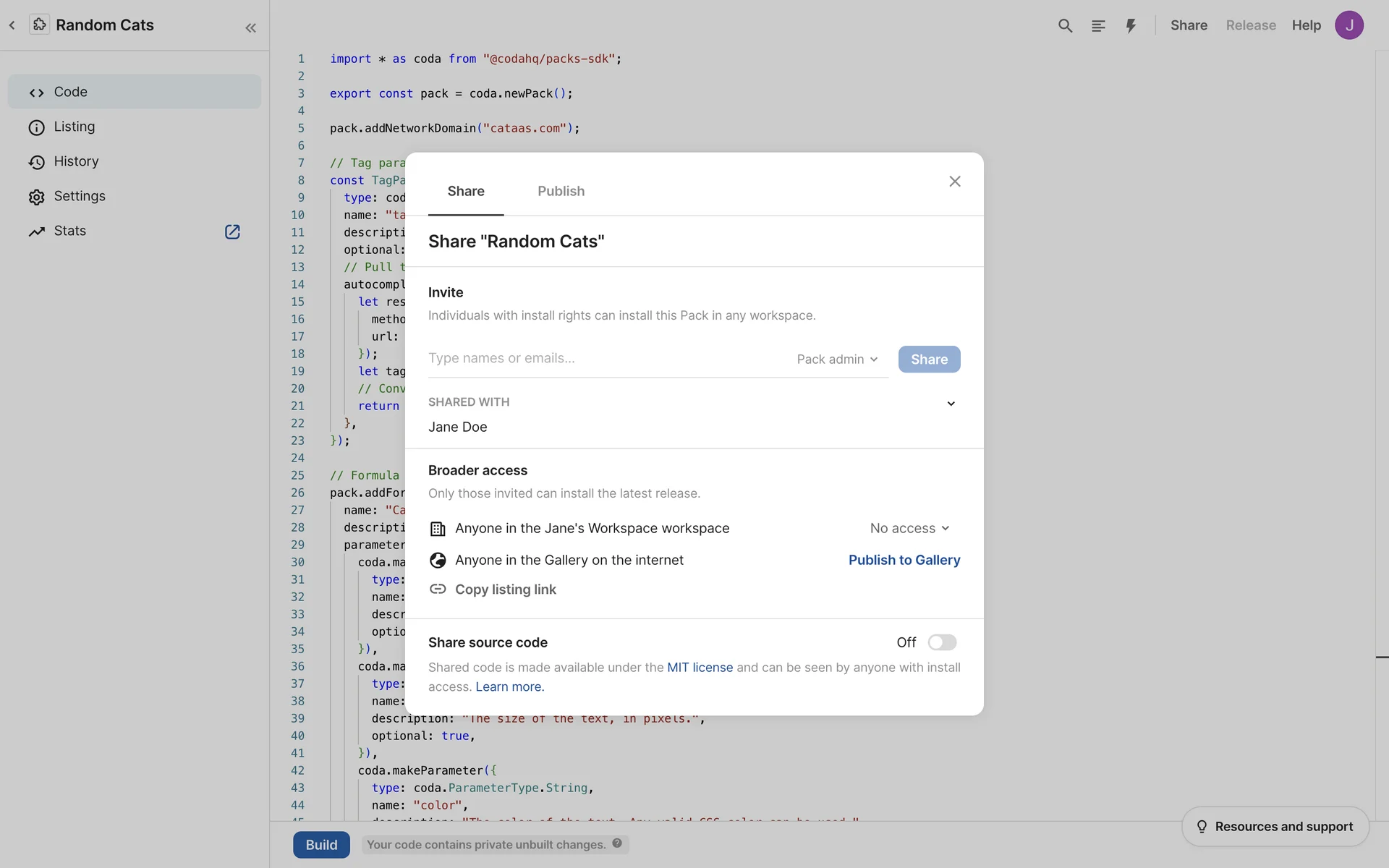
Task: Open the No access workspace dropdown
Action: coord(909,529)
